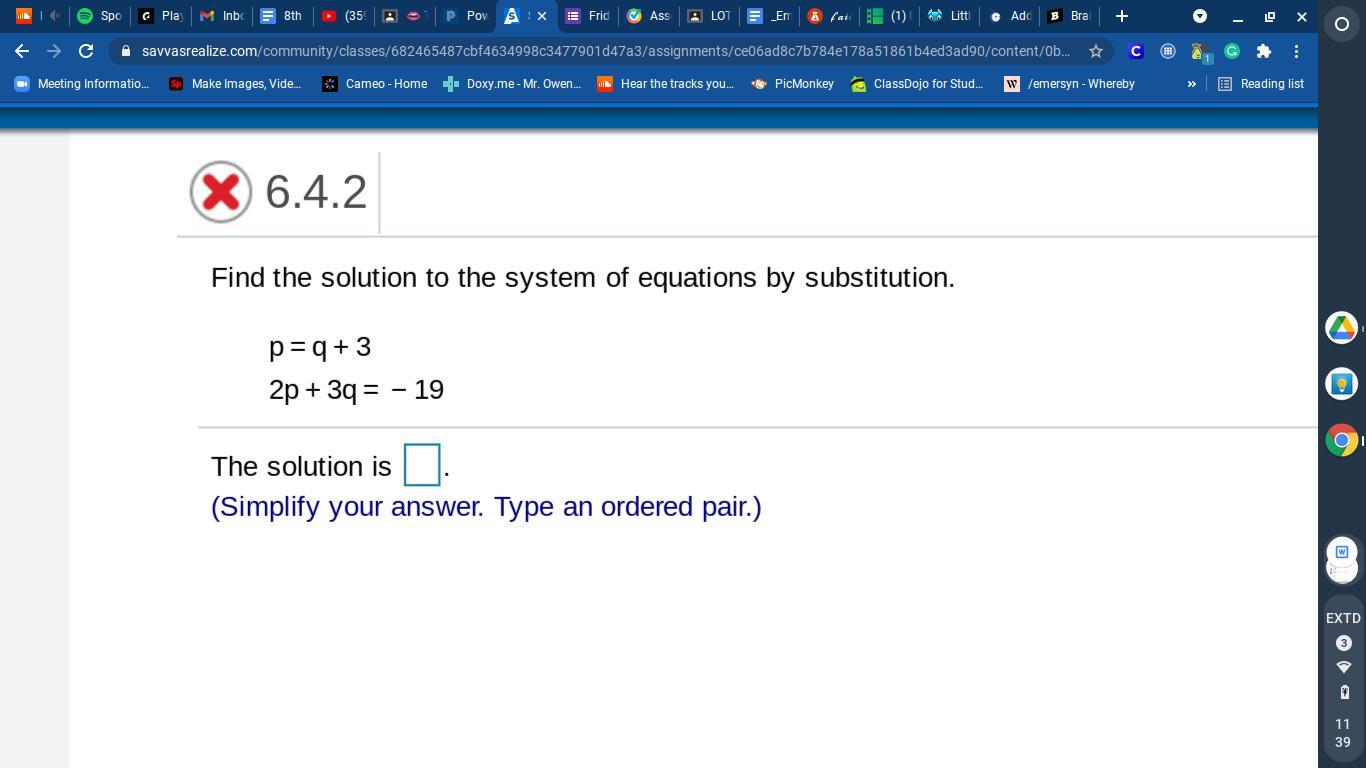Viewport: 1366px width, 768px height.
Task: Reload the Savvas Realize page
Action: click(86, 51)
